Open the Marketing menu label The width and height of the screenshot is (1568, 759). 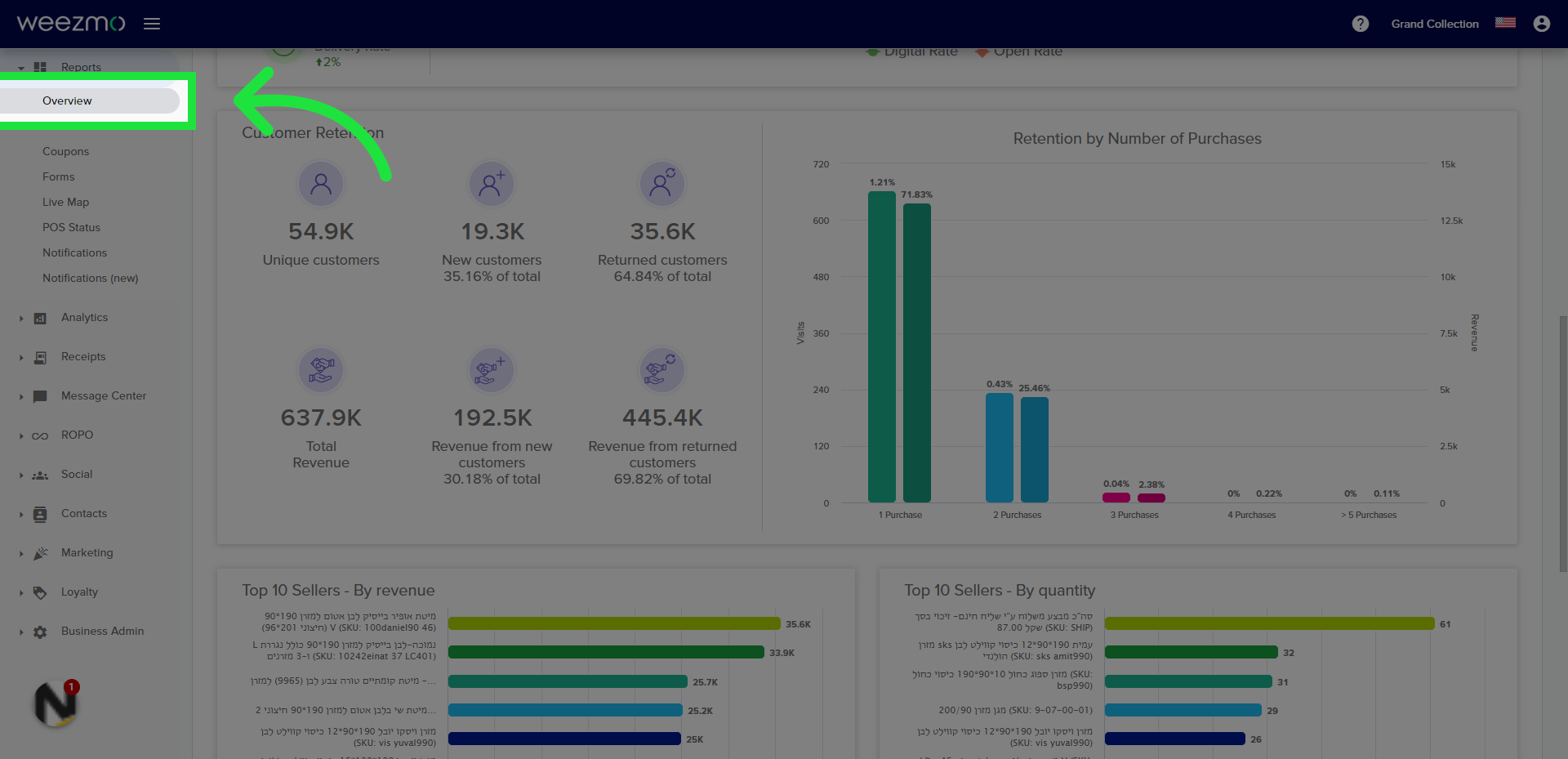(87, 552)
